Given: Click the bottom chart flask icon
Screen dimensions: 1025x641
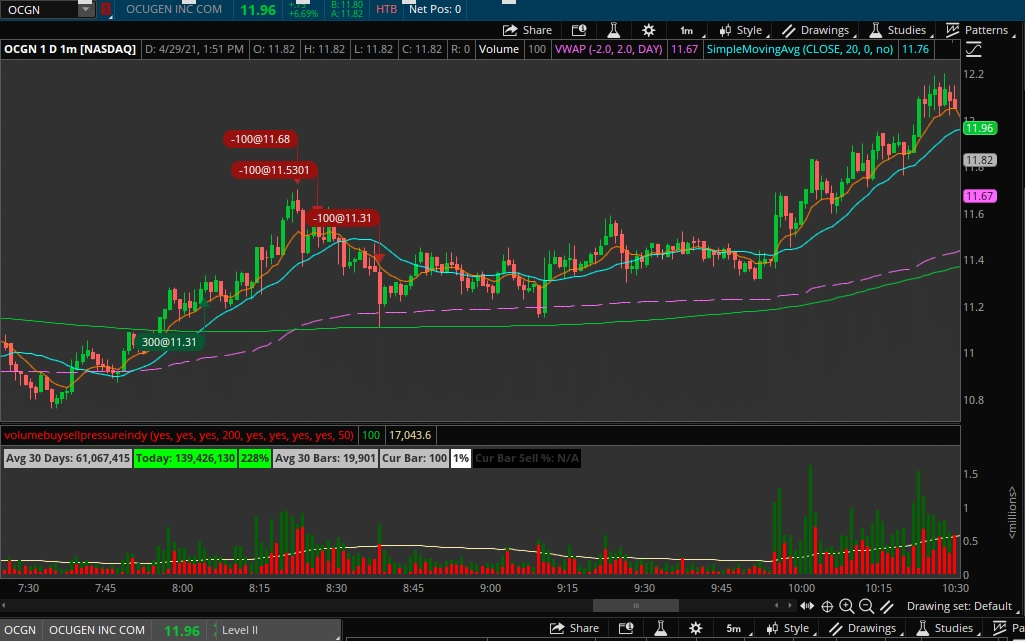Looking at the screenshot, I should 661,628.
